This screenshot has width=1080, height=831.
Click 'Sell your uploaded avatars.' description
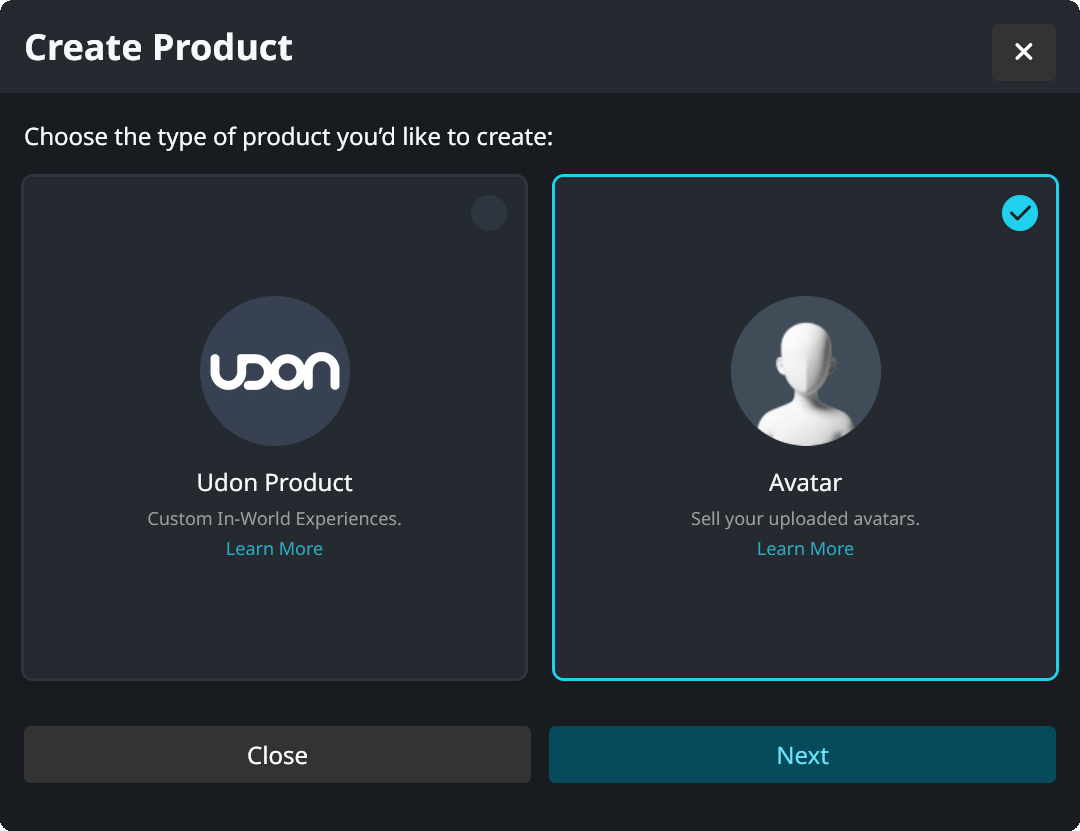click(805, 518)
